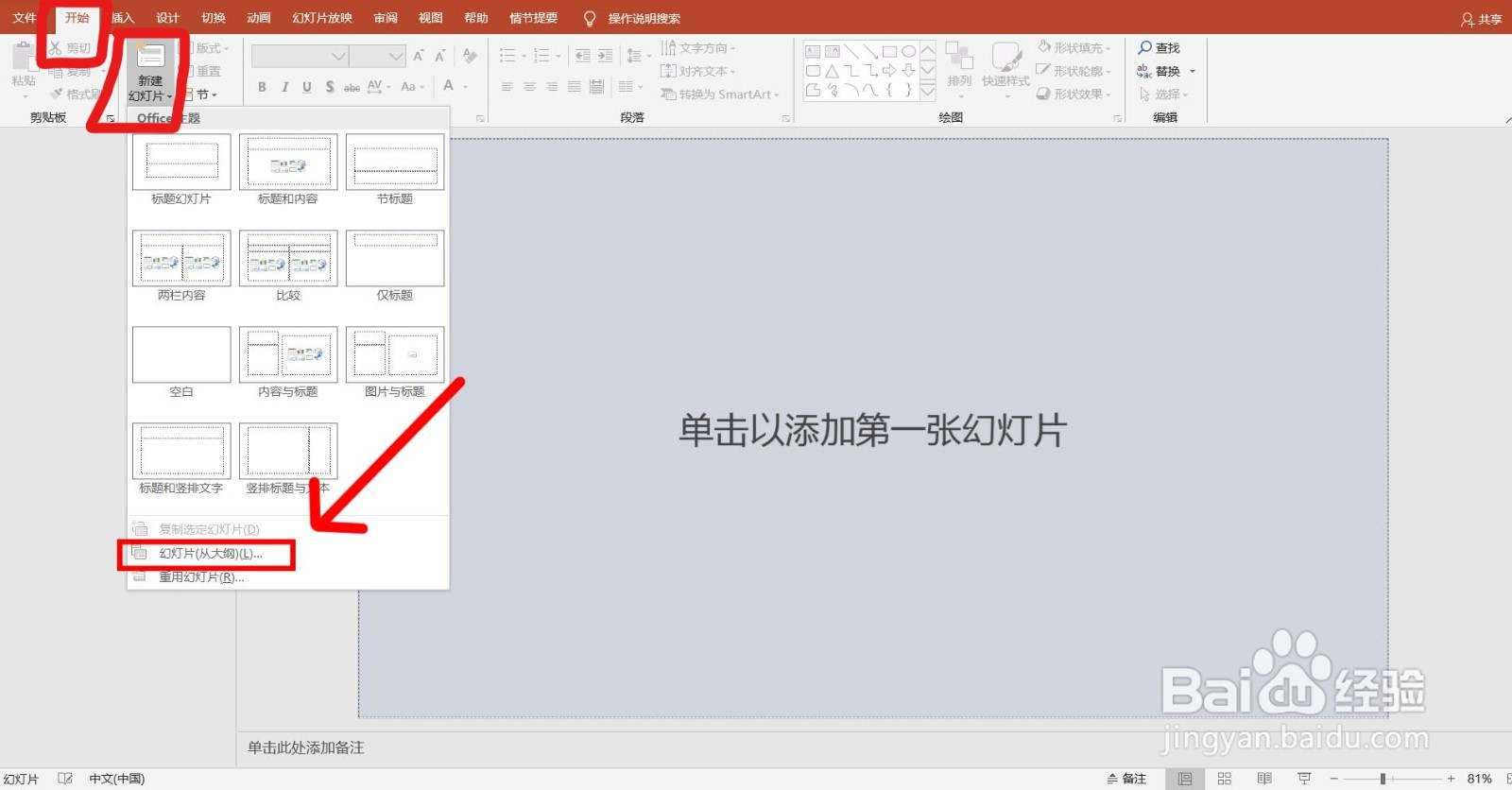Right-align text in the paragraph group
1512x790 pixels.
(x=552, y=87)
